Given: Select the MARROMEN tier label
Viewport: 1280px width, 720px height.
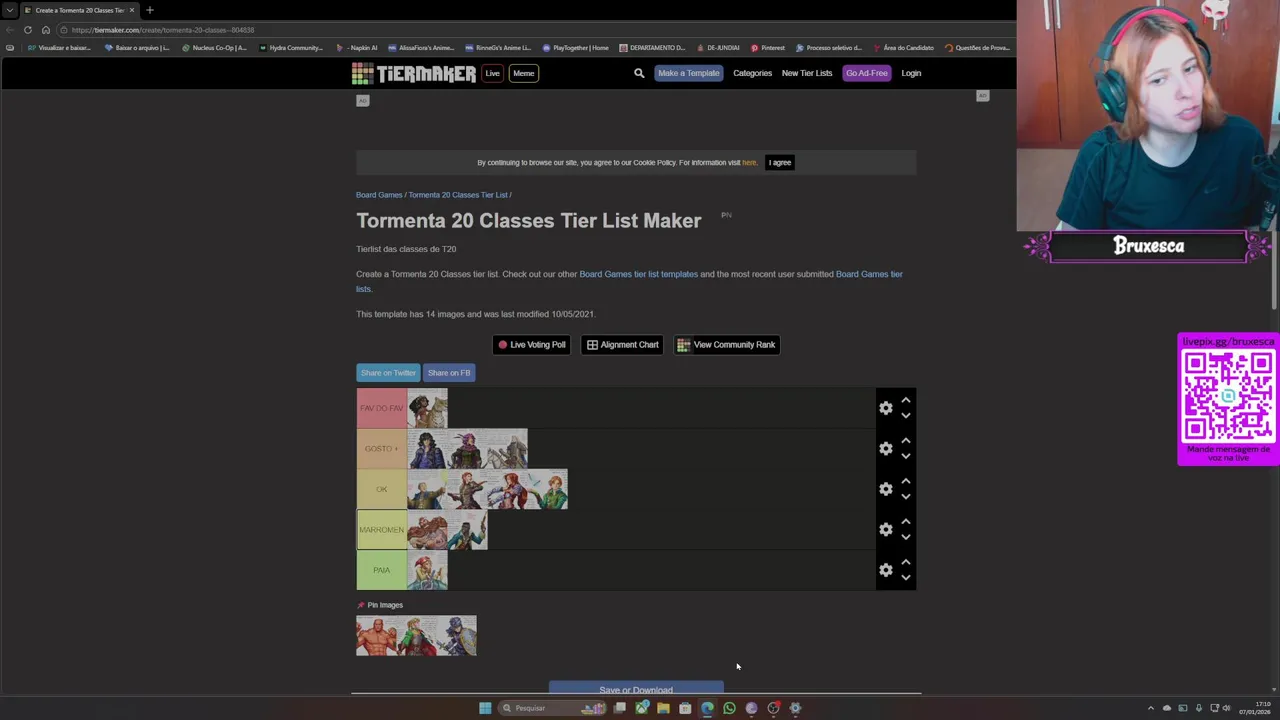Looking at the screenshot, I should 381,530.
